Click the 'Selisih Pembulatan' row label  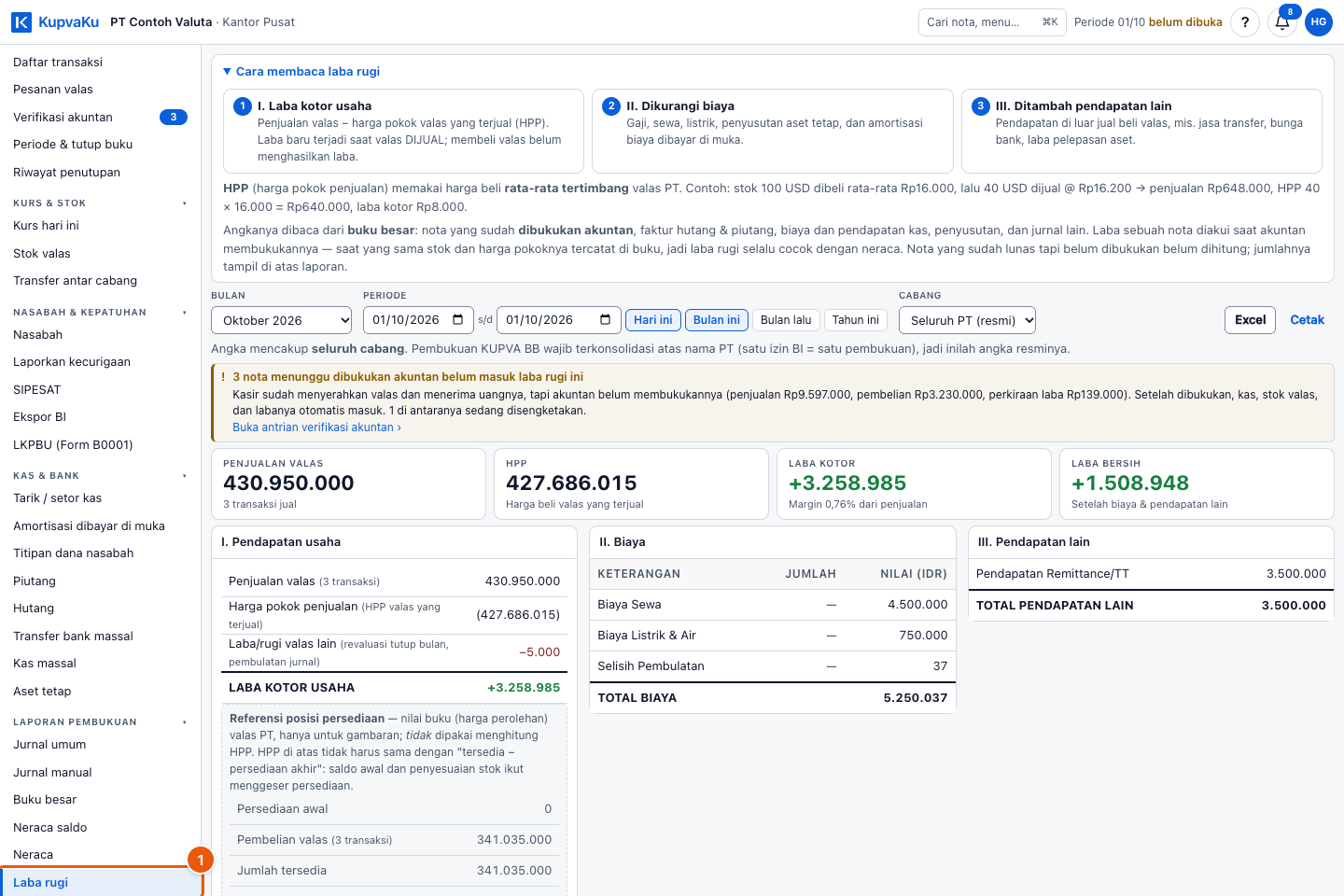pos(651,666)
